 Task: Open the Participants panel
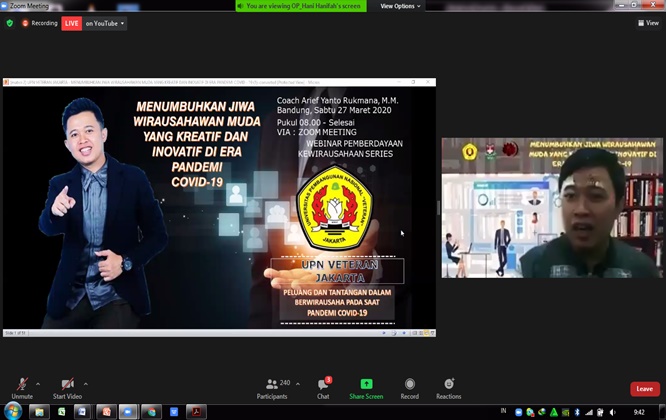(271, 387)
